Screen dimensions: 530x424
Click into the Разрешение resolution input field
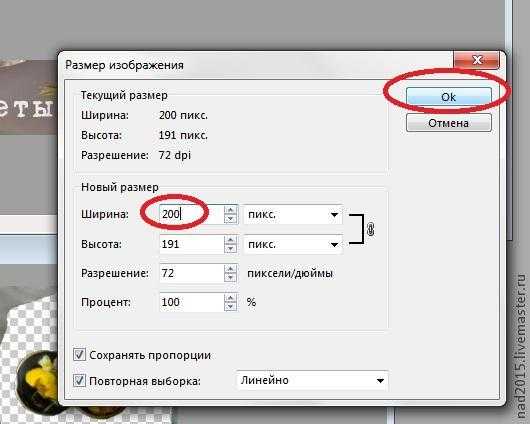click(192, 273)
